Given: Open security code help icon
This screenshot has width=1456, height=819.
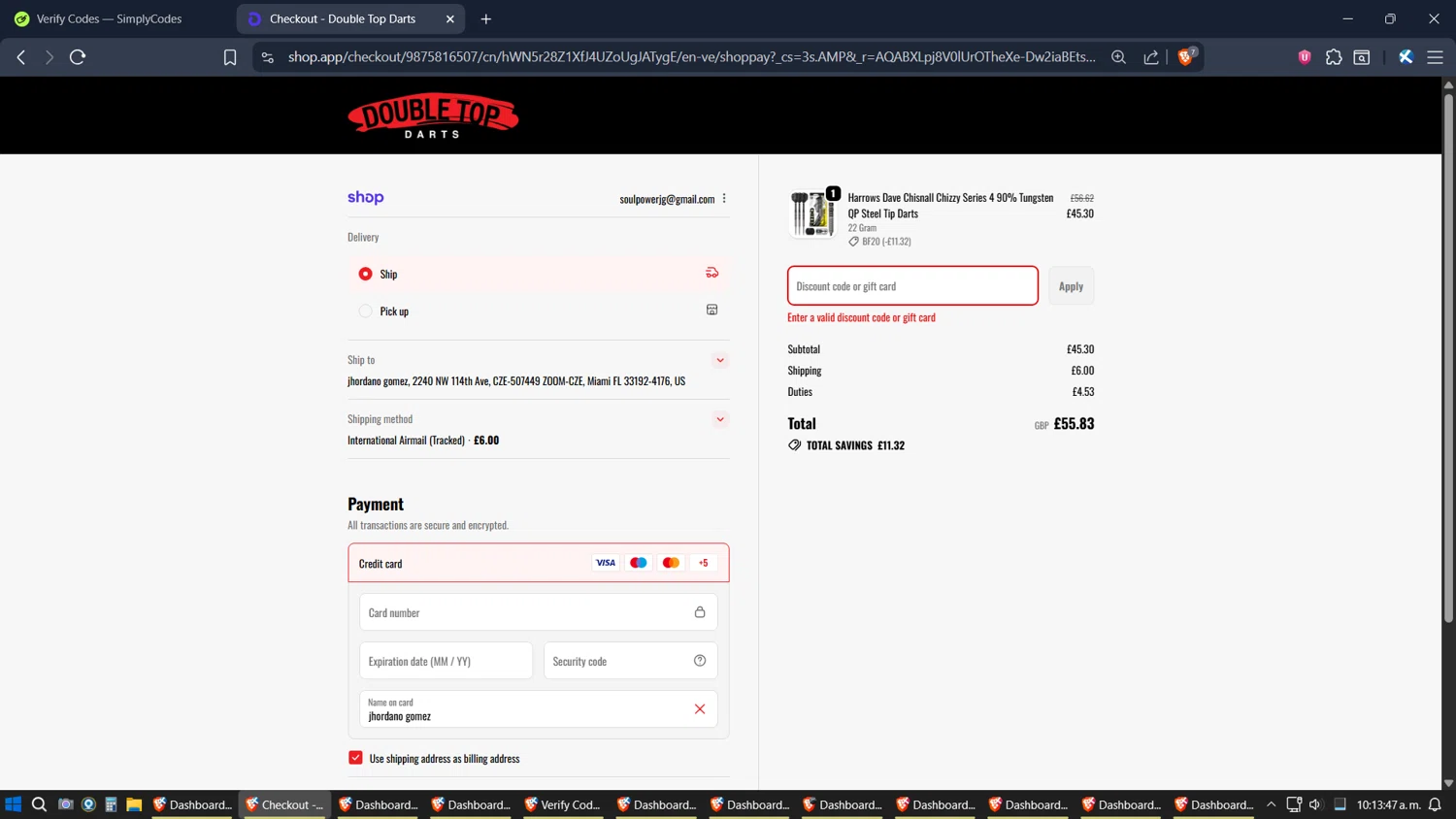Looking at the screenshot, I should [x=700, y=661].
